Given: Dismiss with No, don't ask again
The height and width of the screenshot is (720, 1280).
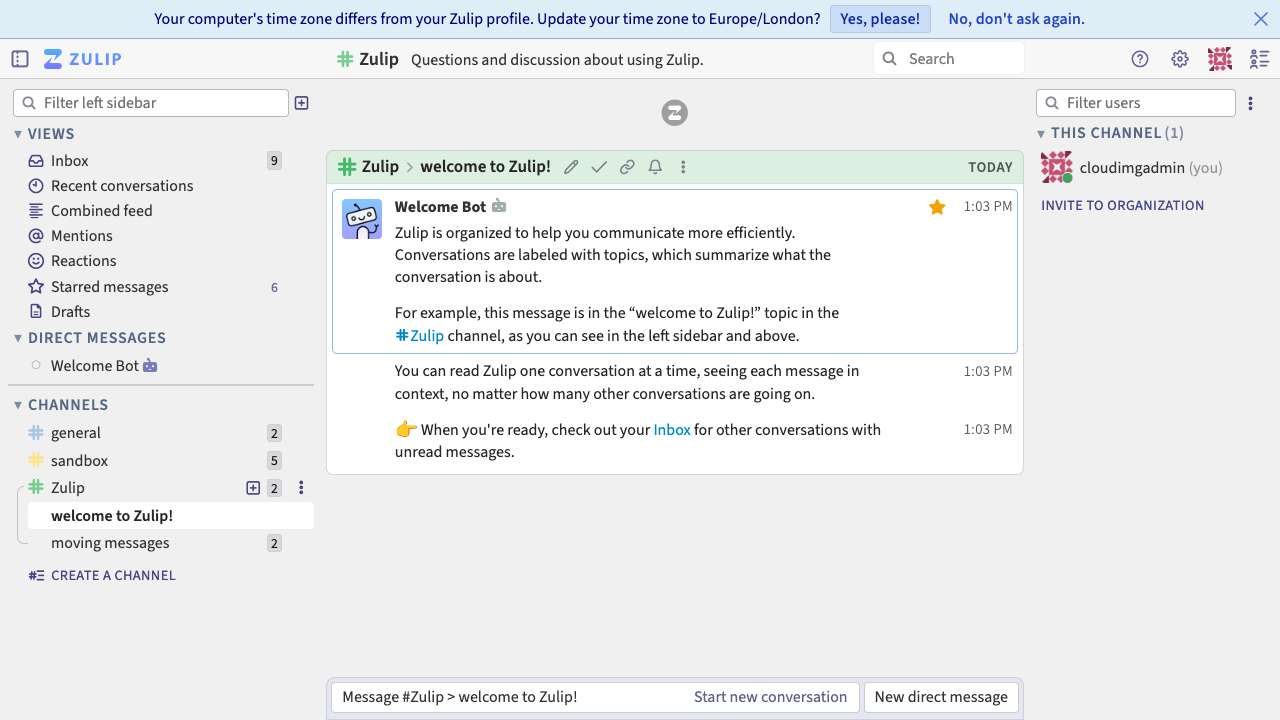Looking at the screenshot, I should click(1016, 19).
